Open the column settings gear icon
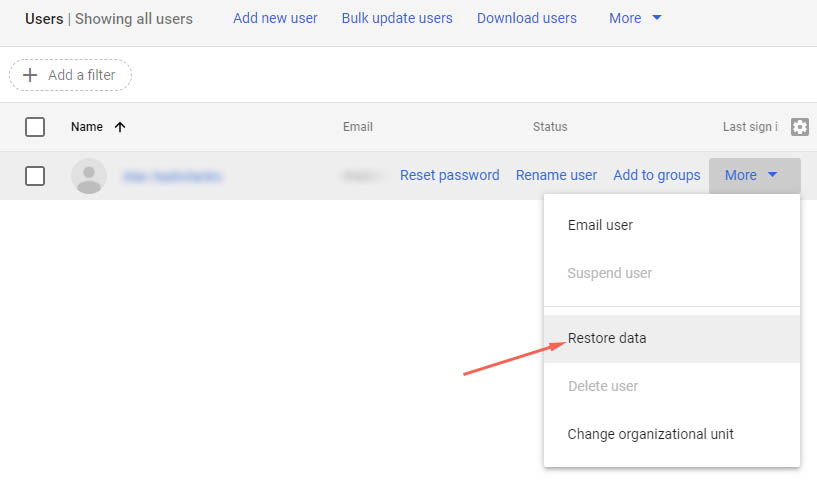Viewport: 817px width, 482px height. (x=800, y=127)
